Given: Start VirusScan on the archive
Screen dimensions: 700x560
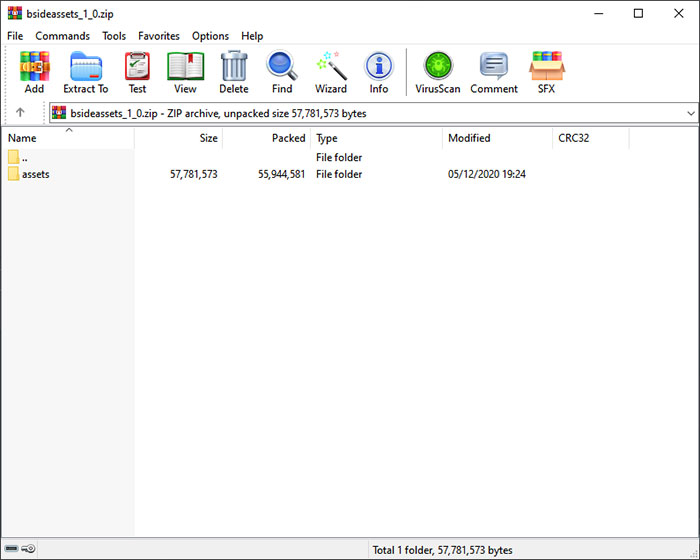Looking at the screenshot, I should point(437,72).
